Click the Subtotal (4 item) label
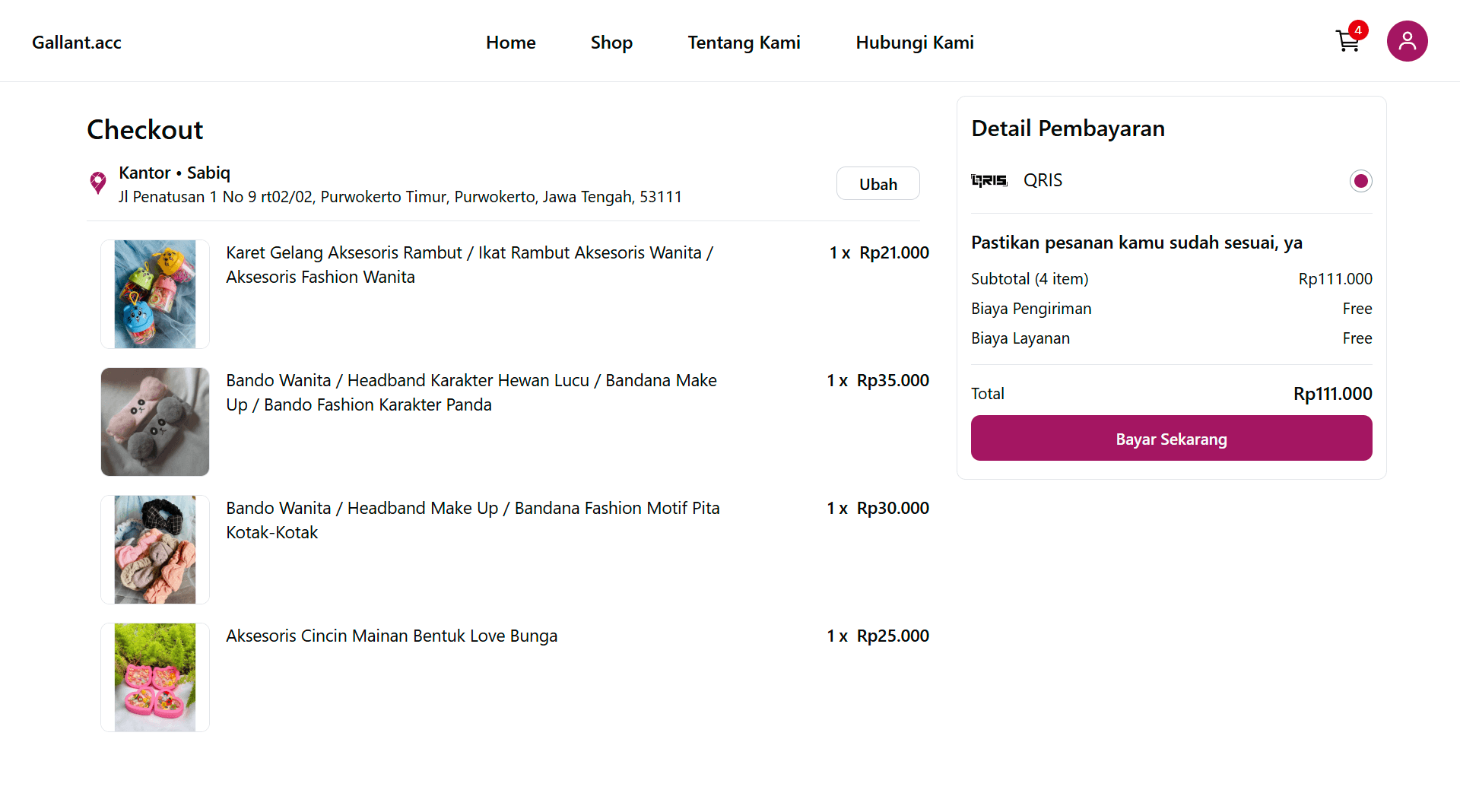 tap(1030, 279)
